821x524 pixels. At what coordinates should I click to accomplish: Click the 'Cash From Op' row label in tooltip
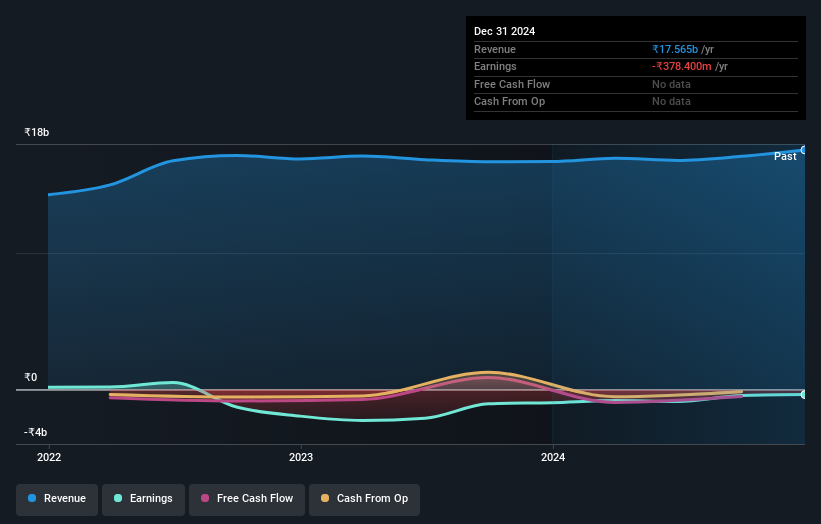(509, 102)
